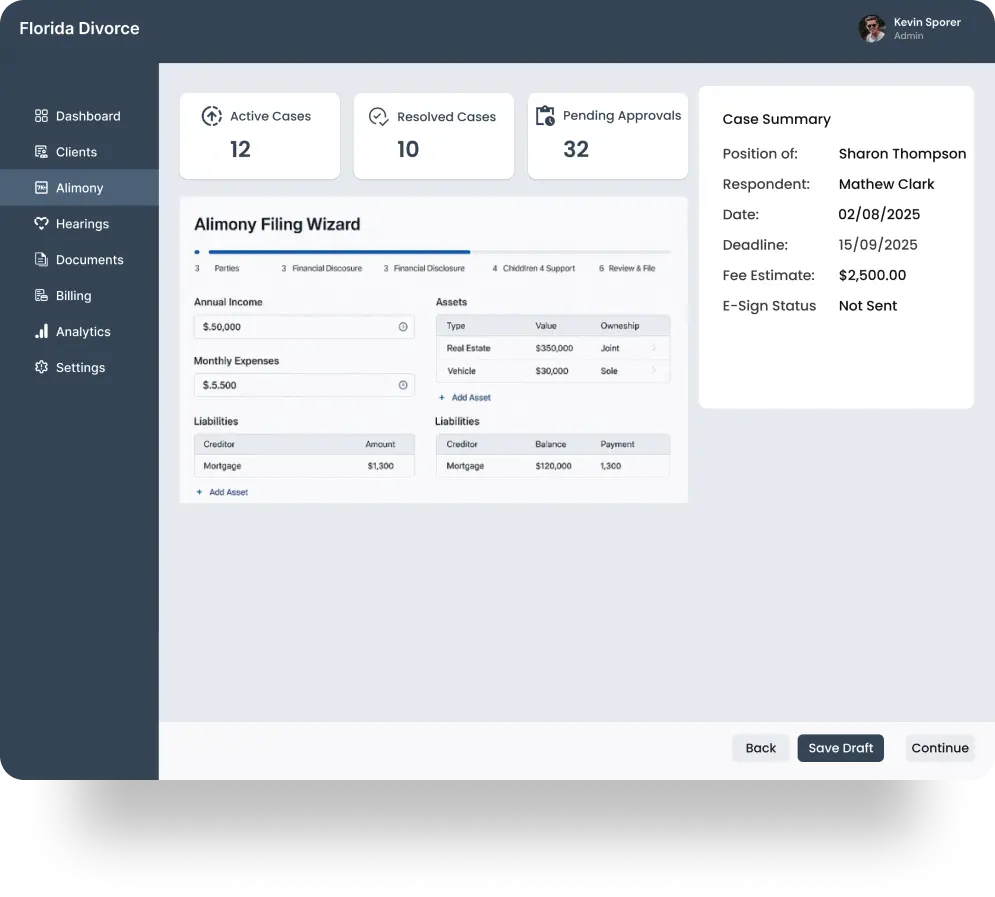Open Kevin Sporer profile avatar

pos(872,28)
